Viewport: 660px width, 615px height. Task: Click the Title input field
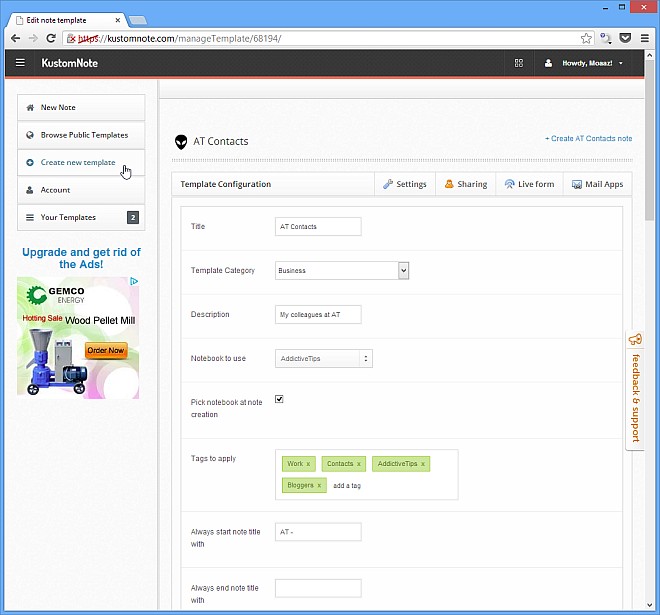(318, 226)
